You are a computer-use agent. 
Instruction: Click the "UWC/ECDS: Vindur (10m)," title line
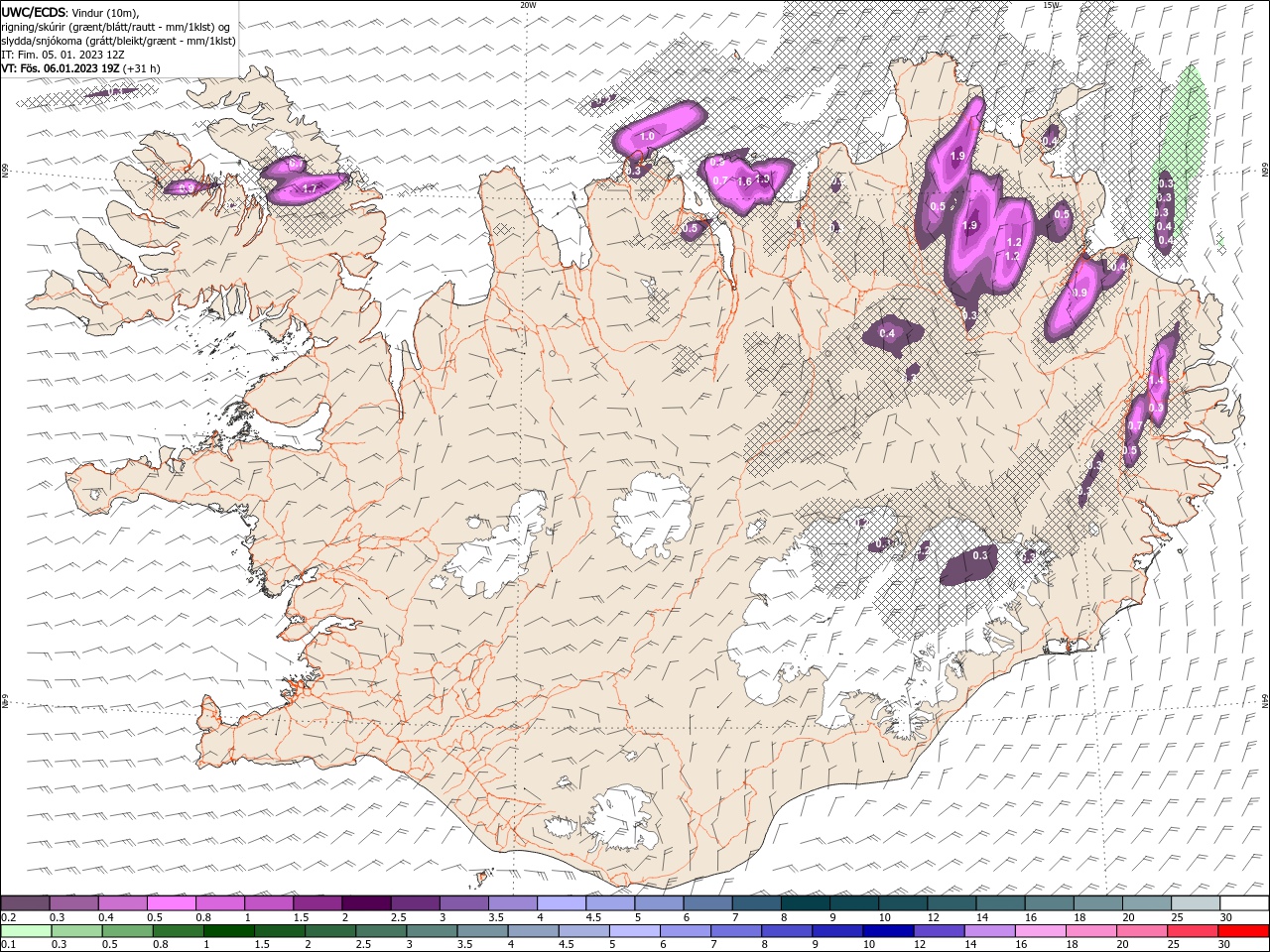(70, 11)
